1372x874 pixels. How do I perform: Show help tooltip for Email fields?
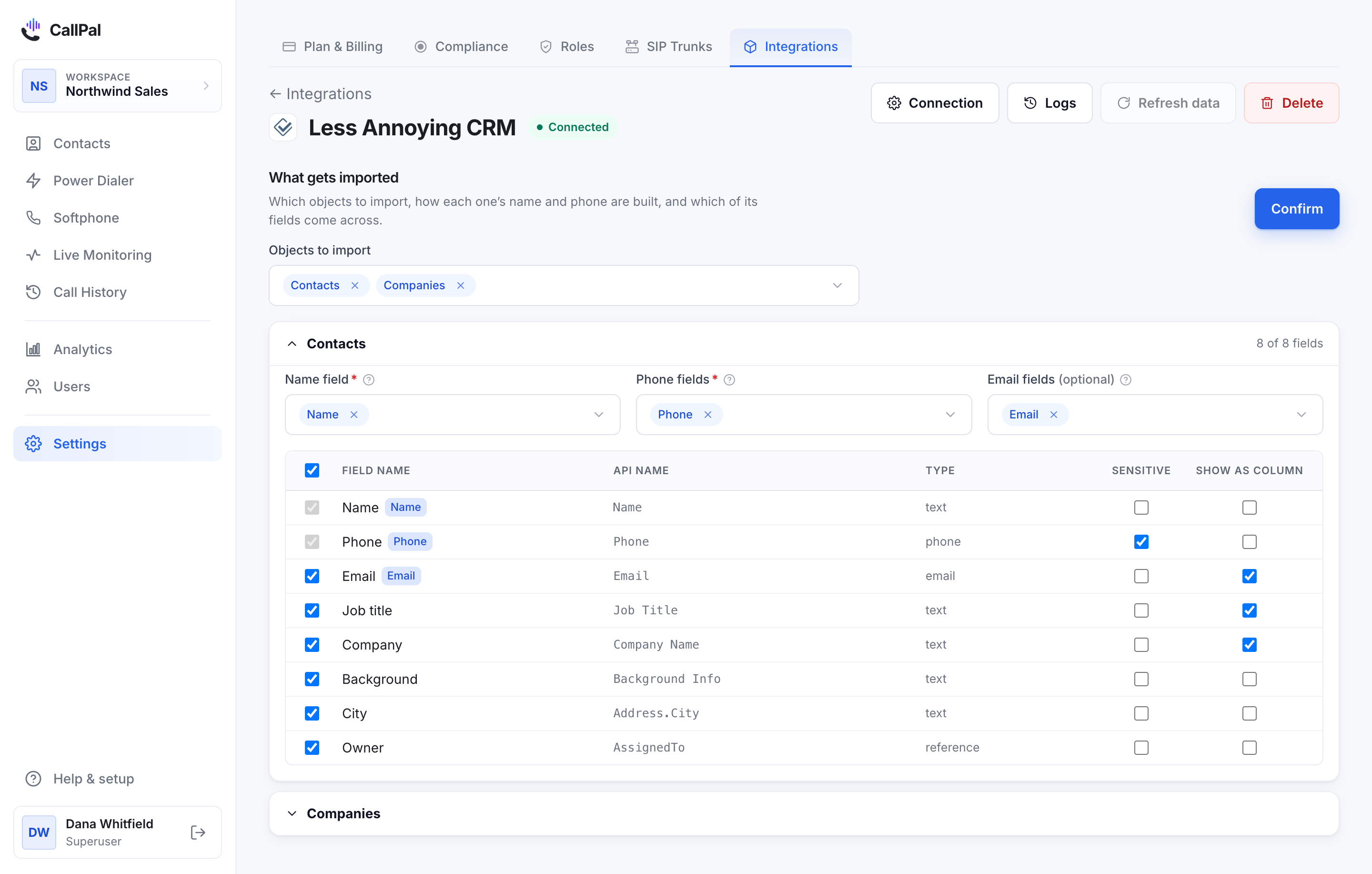tap(1126, 380)
